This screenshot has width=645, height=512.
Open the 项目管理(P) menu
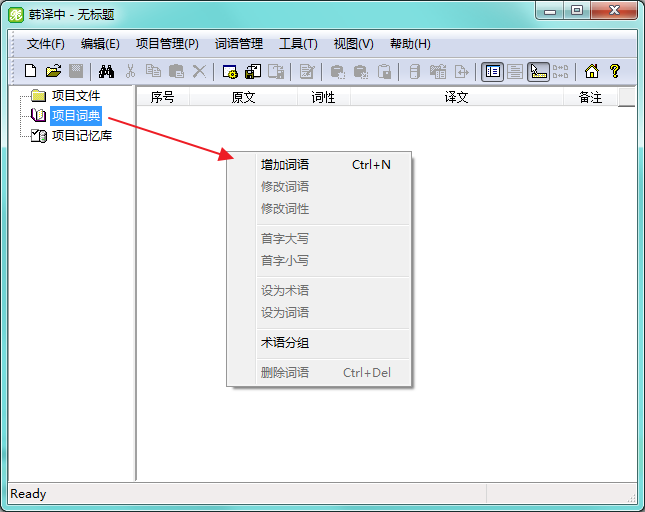(167, 44)
